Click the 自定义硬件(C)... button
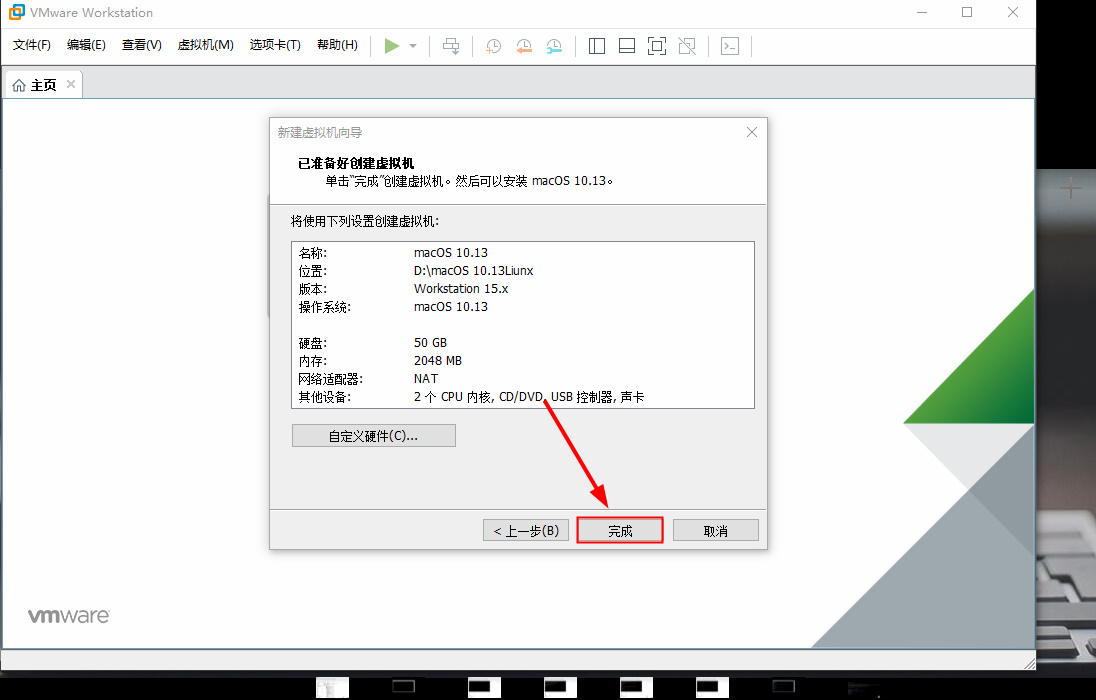The height and width of the screenshot is (700, 1096). (373, 436)
